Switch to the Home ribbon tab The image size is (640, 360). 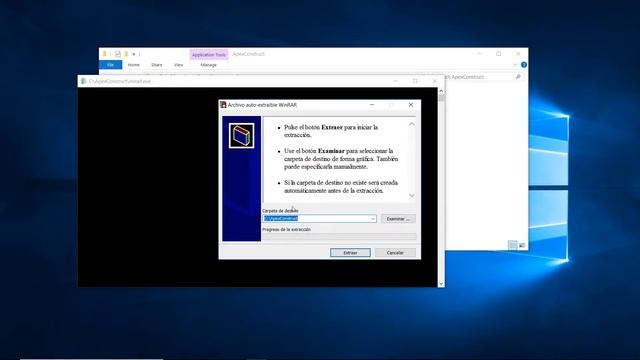[x=133, y=65]
